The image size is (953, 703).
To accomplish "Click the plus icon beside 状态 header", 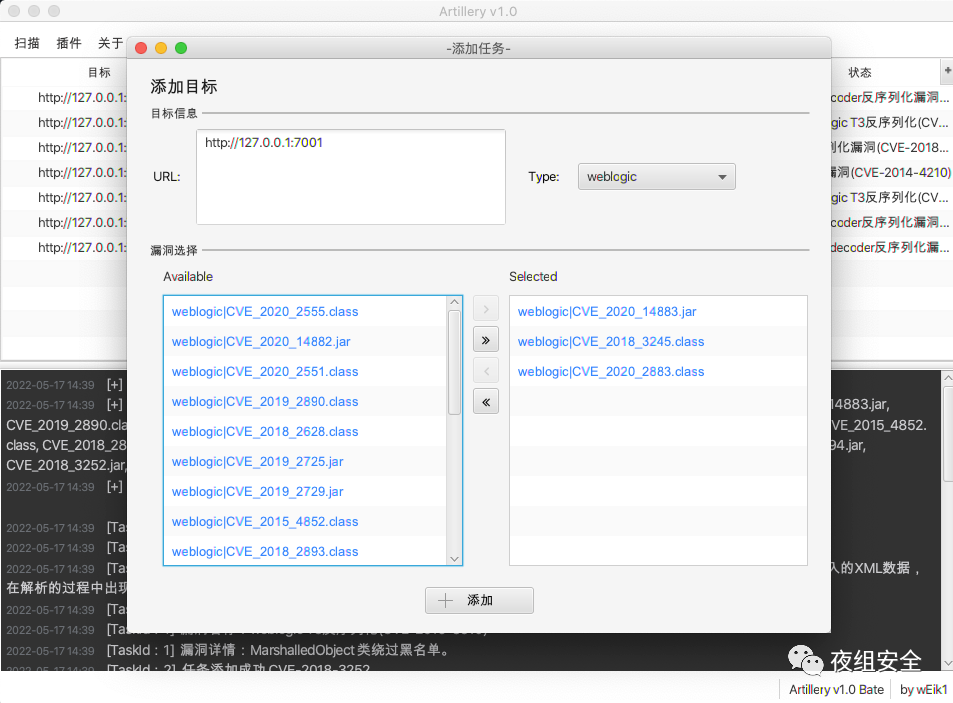I will 947,71.
